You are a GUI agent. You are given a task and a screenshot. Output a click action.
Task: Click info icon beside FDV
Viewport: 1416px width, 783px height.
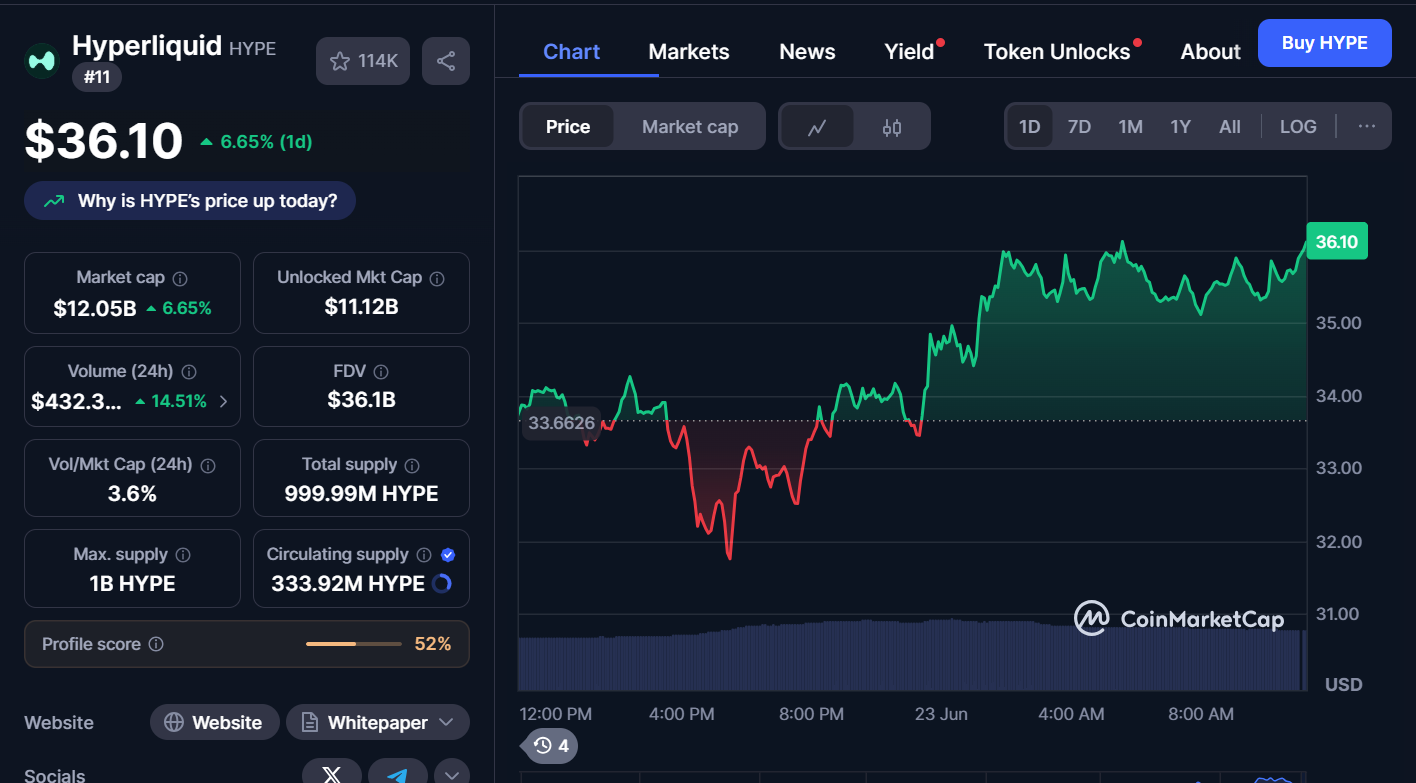point(380,372)
